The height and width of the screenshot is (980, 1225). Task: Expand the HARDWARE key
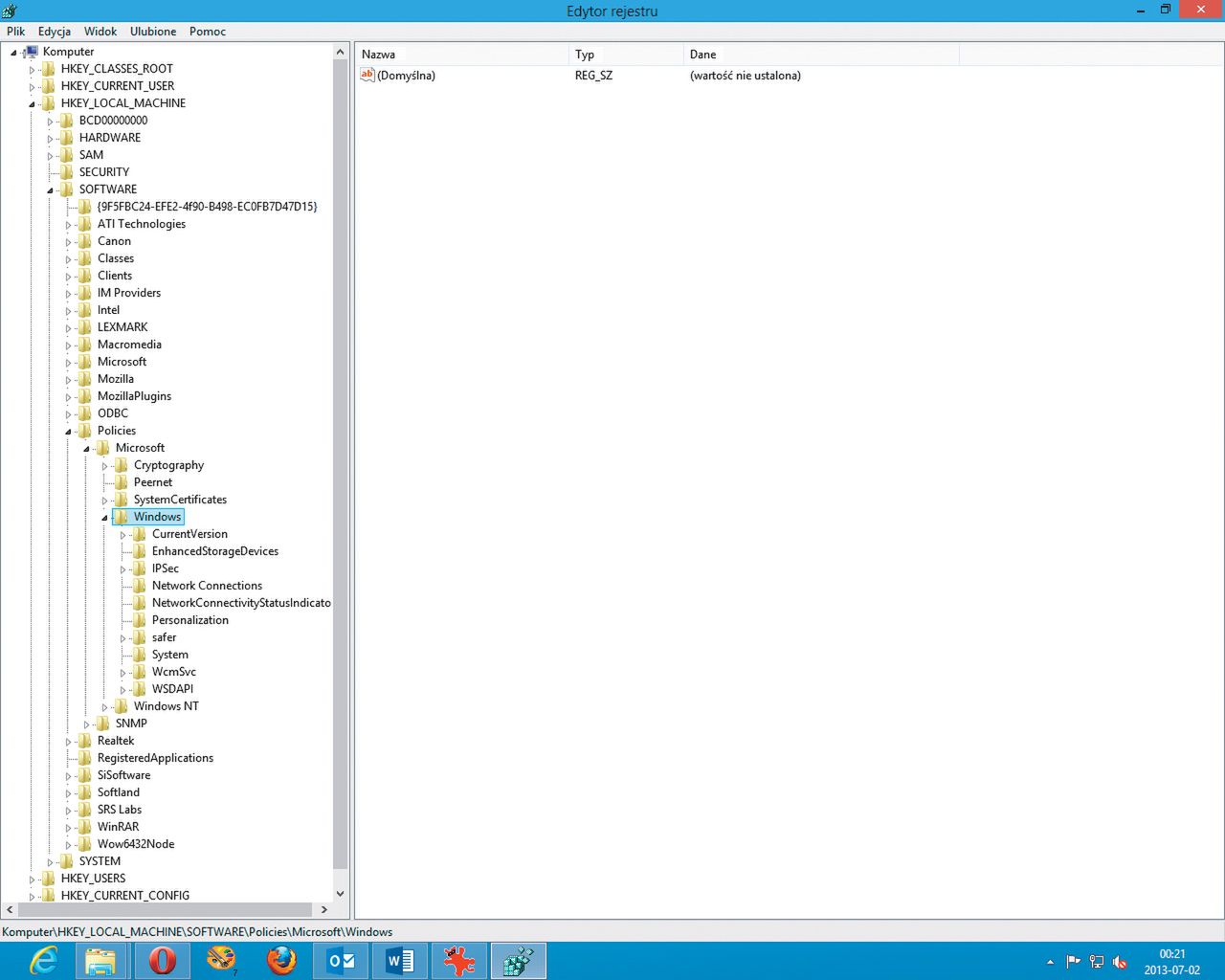pos(50,139)
